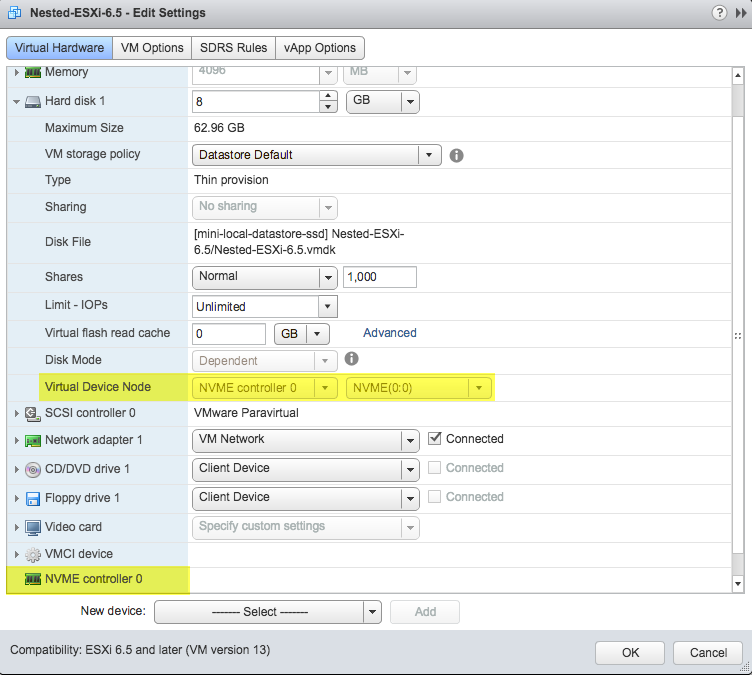Click the OK button
752x675 pixels.
(x=630, y=653)
